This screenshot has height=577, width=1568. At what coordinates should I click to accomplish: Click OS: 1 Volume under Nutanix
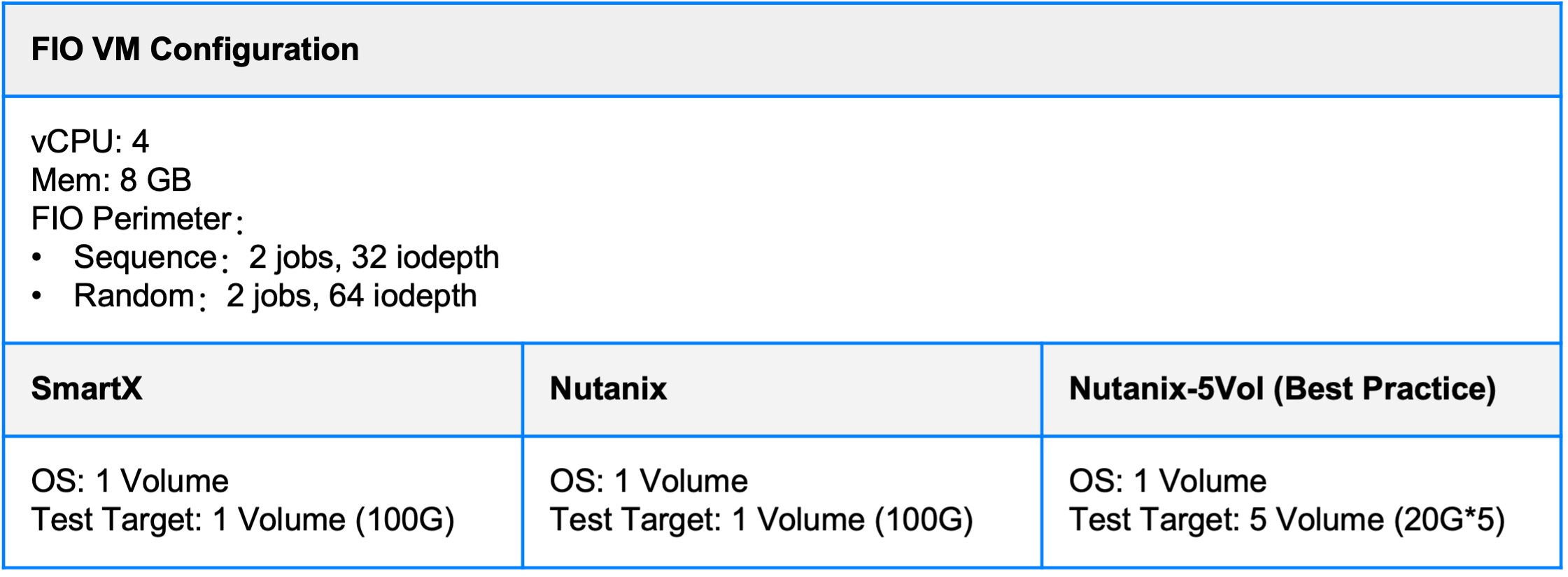[x=649, y=481]
